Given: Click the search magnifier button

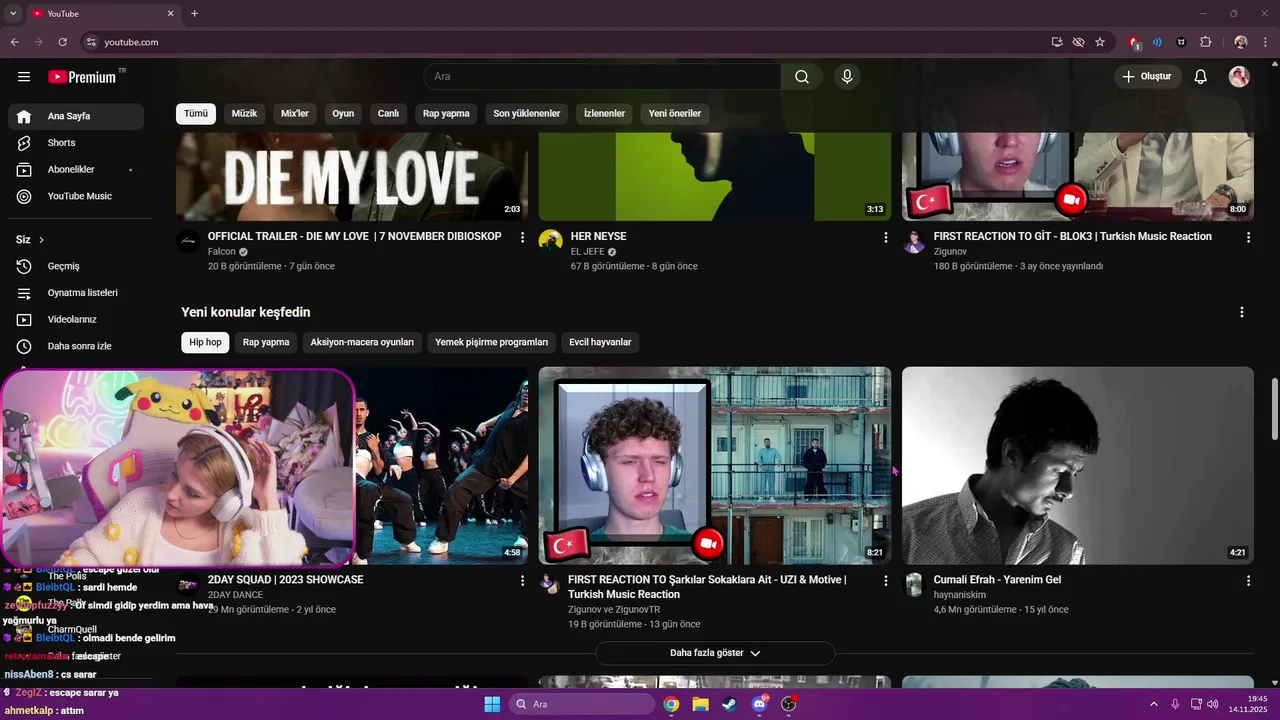Looking at the screenshot, I should [x=802, y=77].
